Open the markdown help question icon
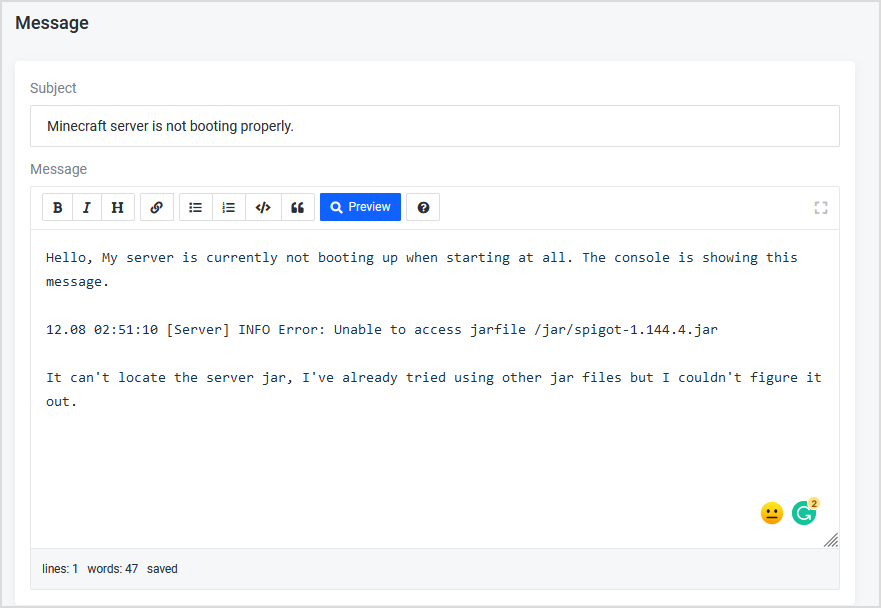881x608 pixels. (x=423, y=207)
